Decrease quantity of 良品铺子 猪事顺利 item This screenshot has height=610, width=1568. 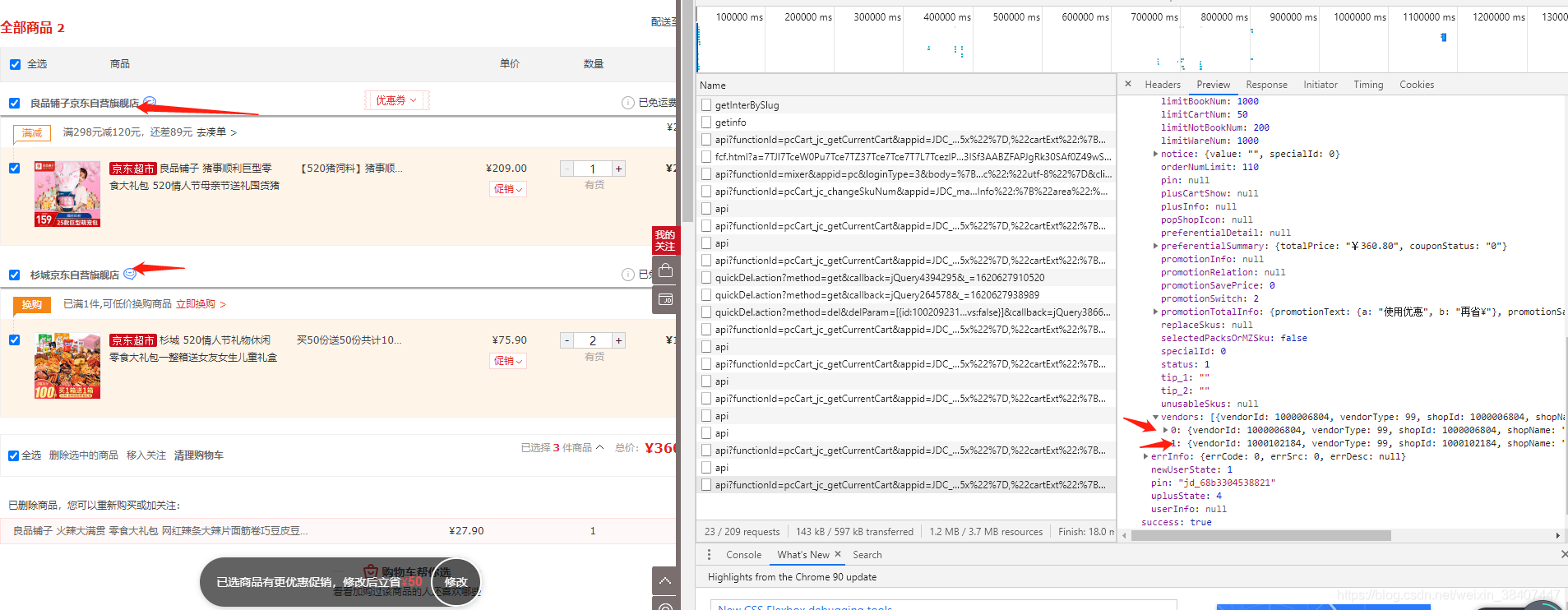(x=567, y=169)
